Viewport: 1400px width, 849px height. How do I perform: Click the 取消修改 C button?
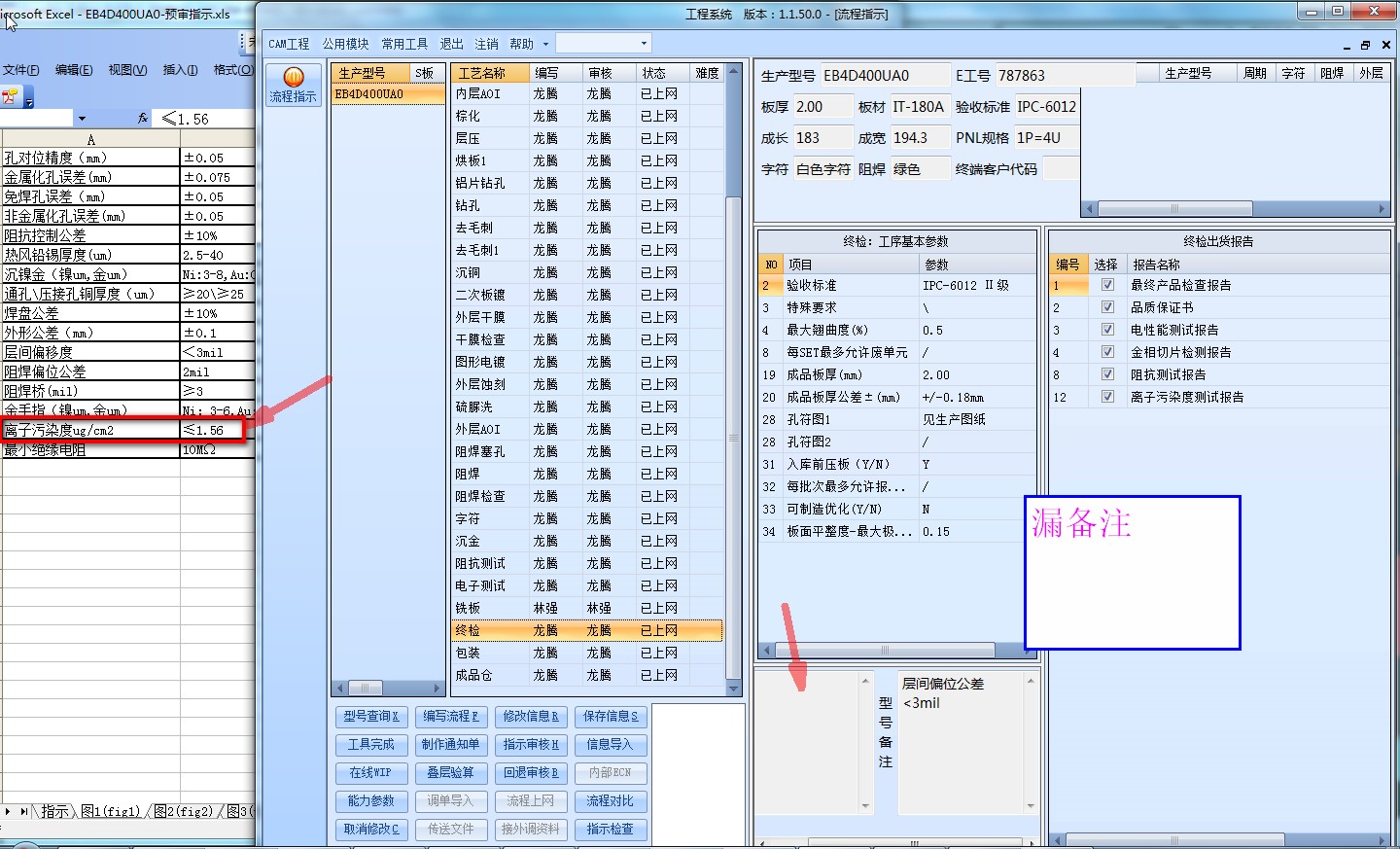point(371,830)
